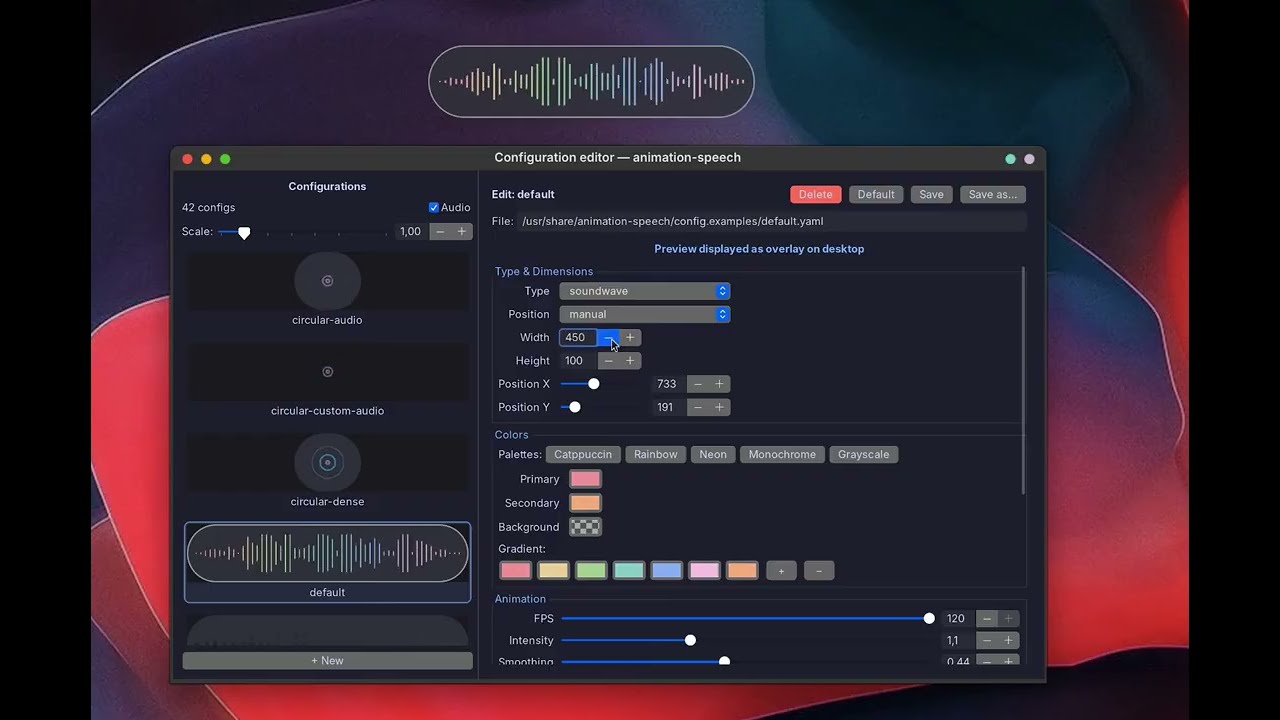Decrease the Height with minus button

(x=608, y=361)
